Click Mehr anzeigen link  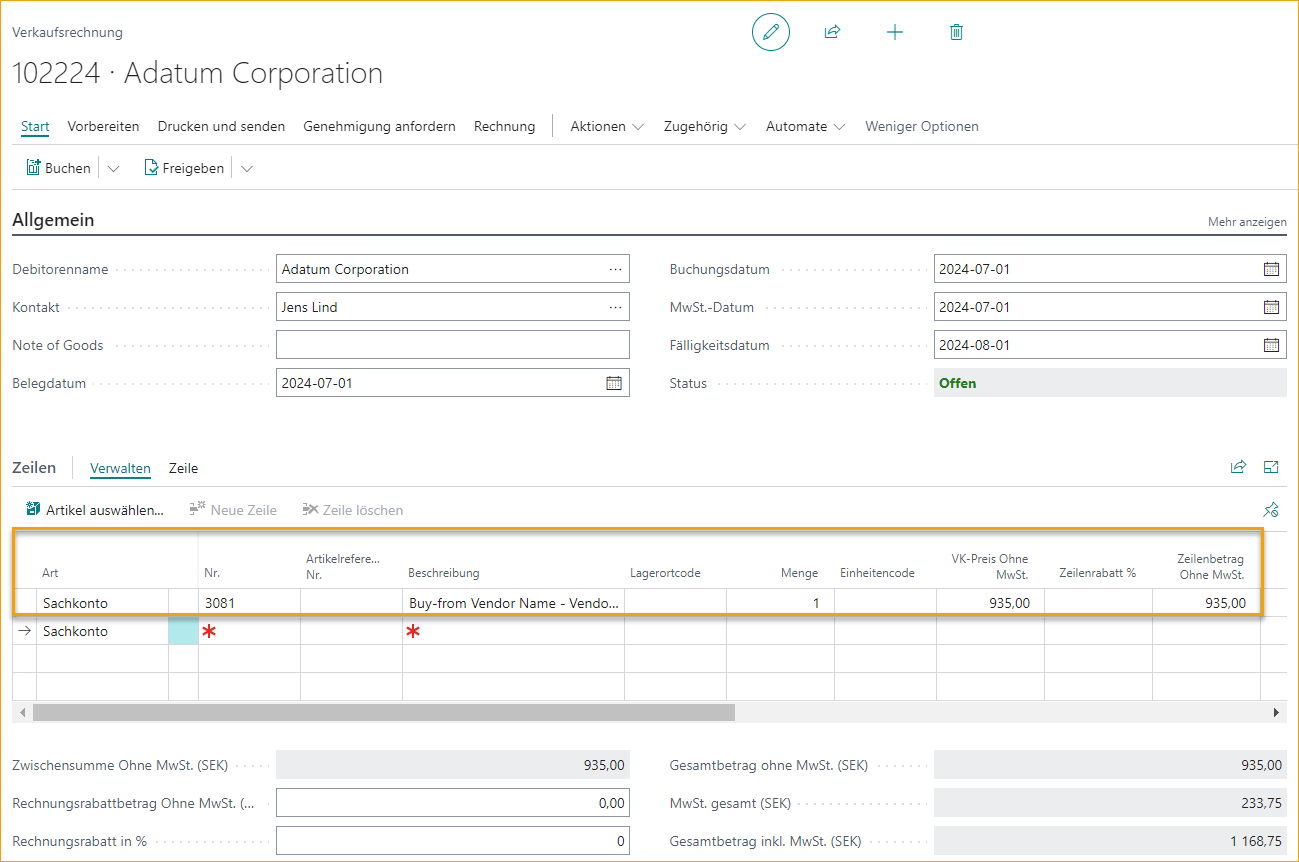[1247, 222]
